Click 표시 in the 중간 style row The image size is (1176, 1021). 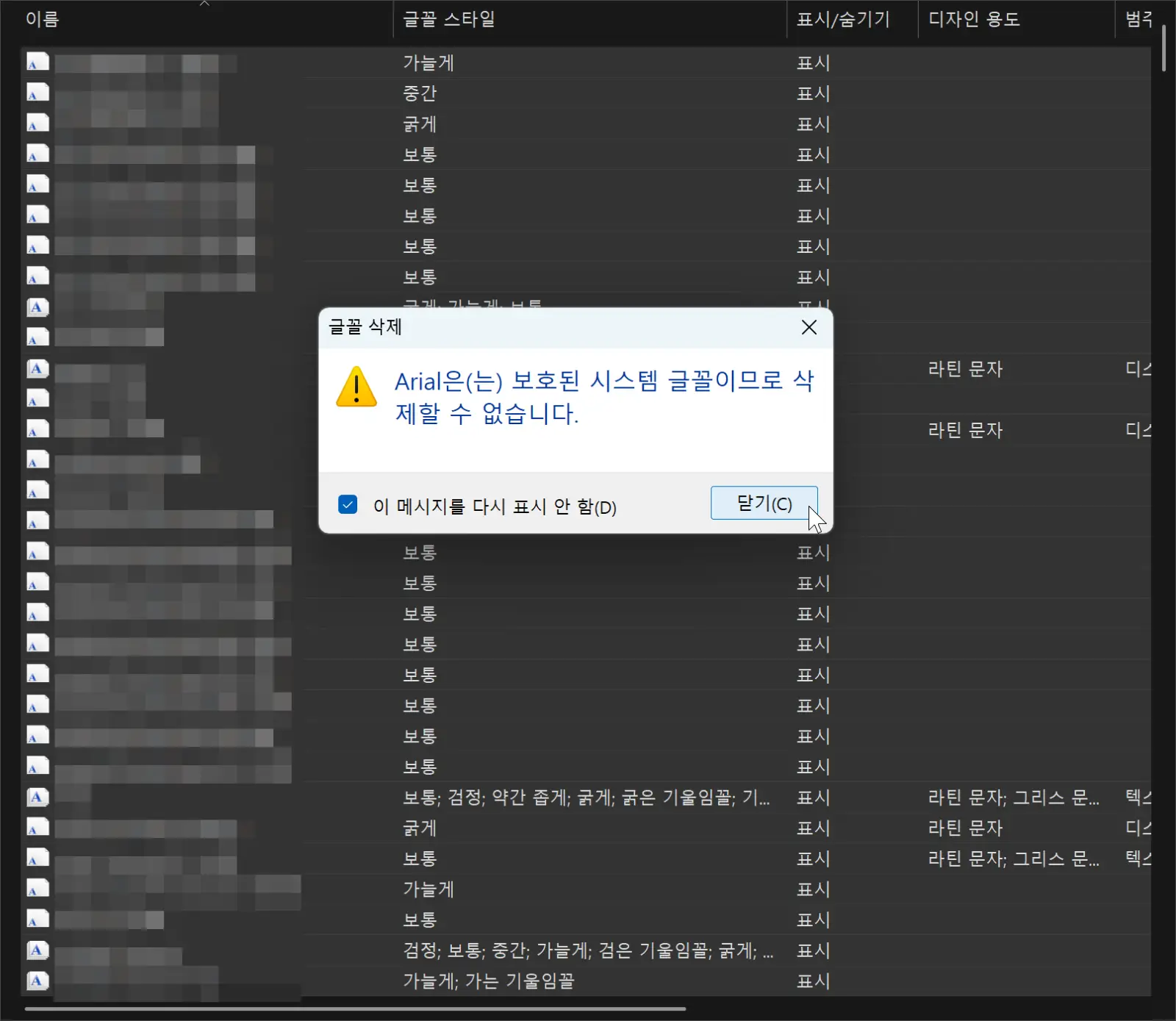(814, 93)
